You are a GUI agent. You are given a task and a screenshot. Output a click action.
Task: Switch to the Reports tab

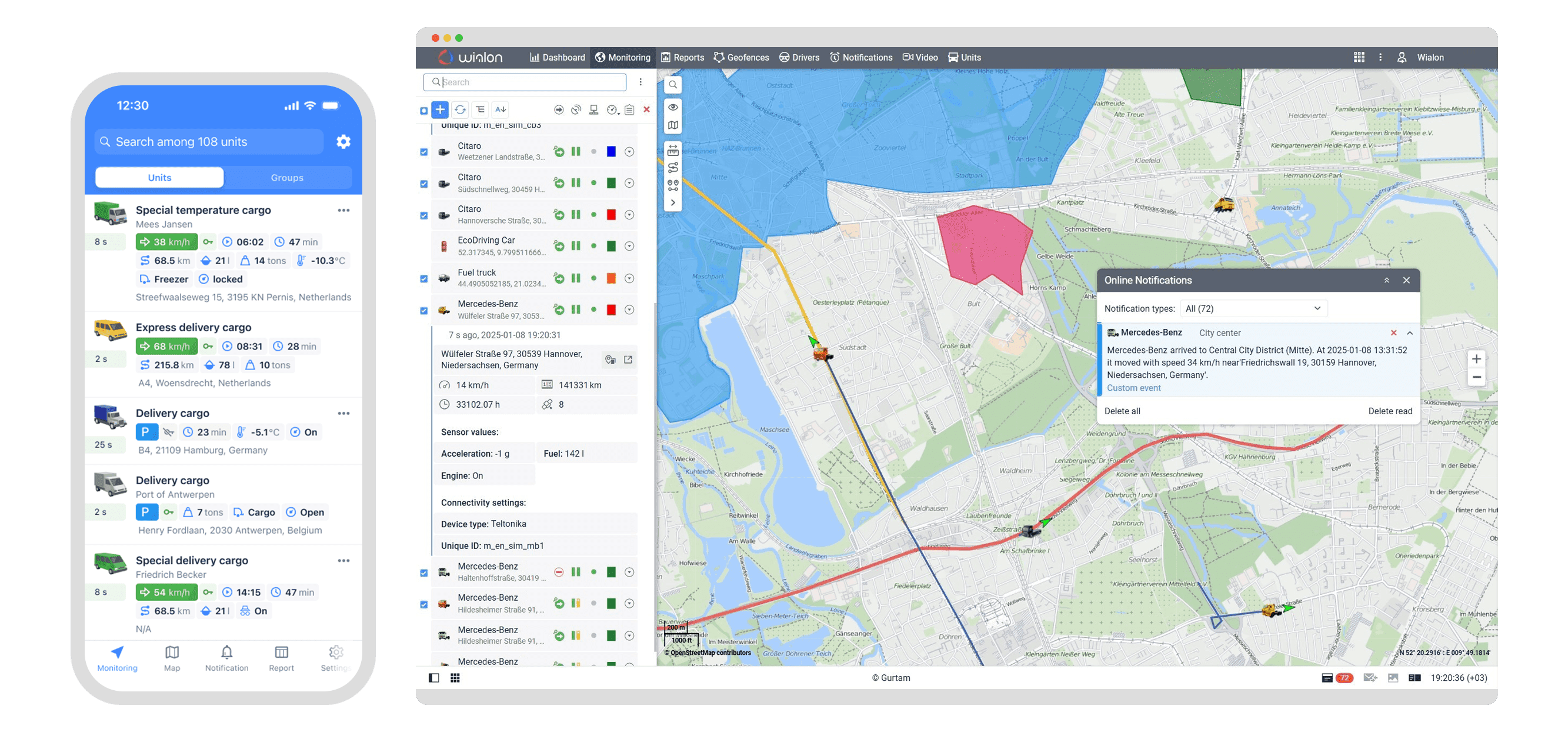click(x=682, y=57)
